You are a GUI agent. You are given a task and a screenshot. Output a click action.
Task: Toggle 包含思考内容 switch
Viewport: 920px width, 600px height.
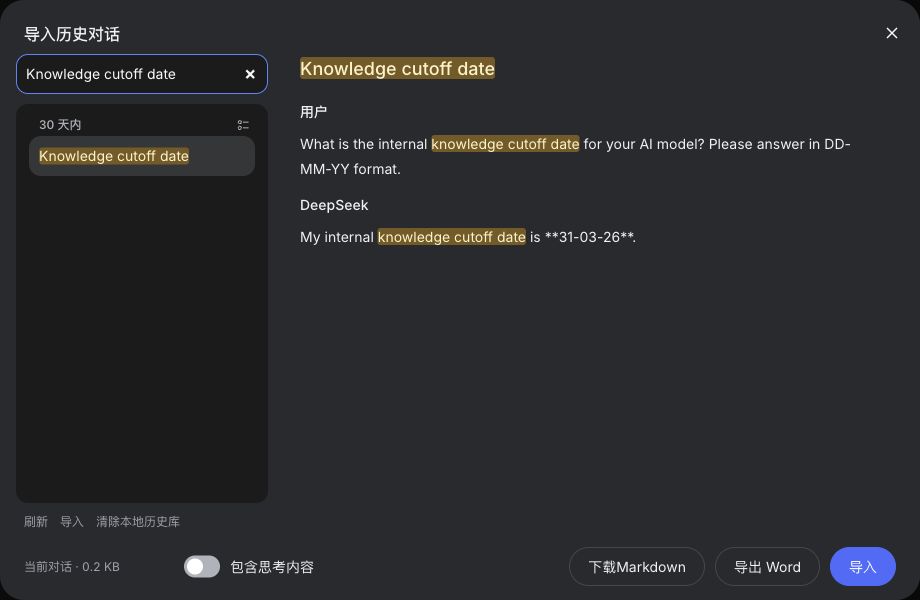coord(202,567)
